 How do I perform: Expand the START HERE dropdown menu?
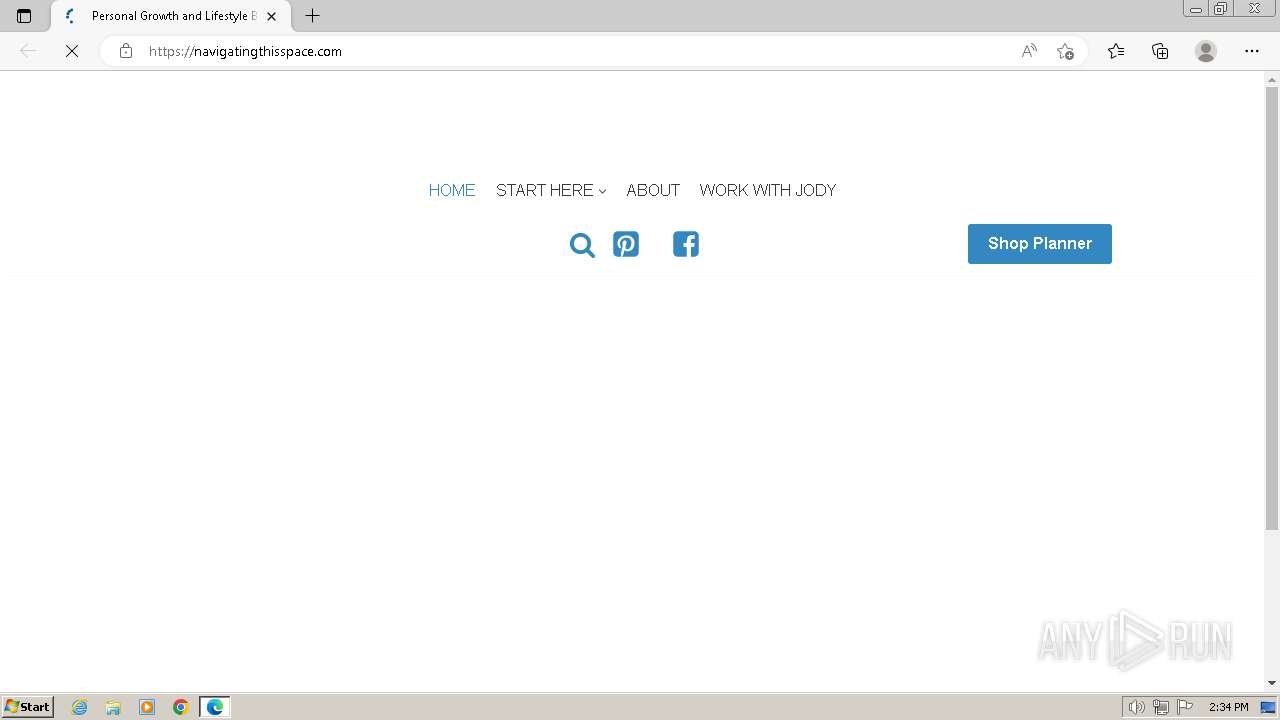pos(551,190)
